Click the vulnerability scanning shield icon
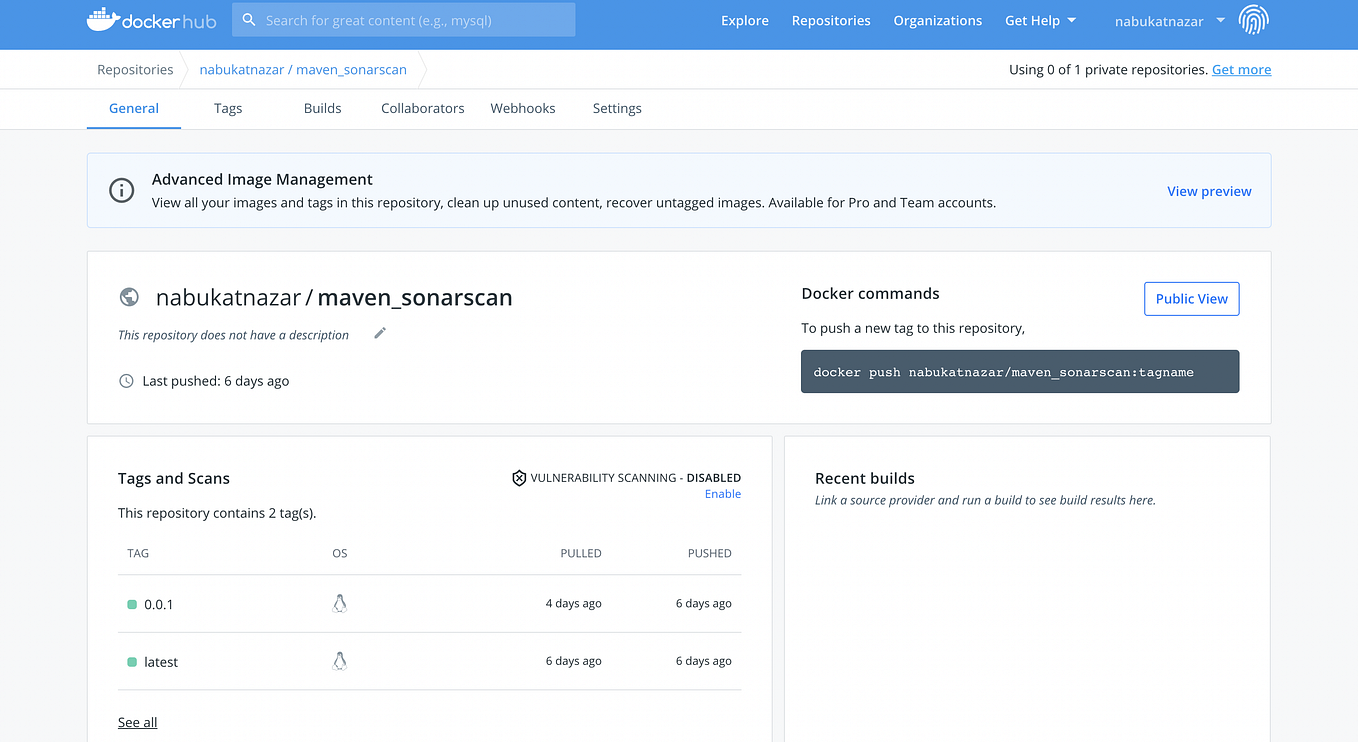The image size is (1358, 742). 518,477
